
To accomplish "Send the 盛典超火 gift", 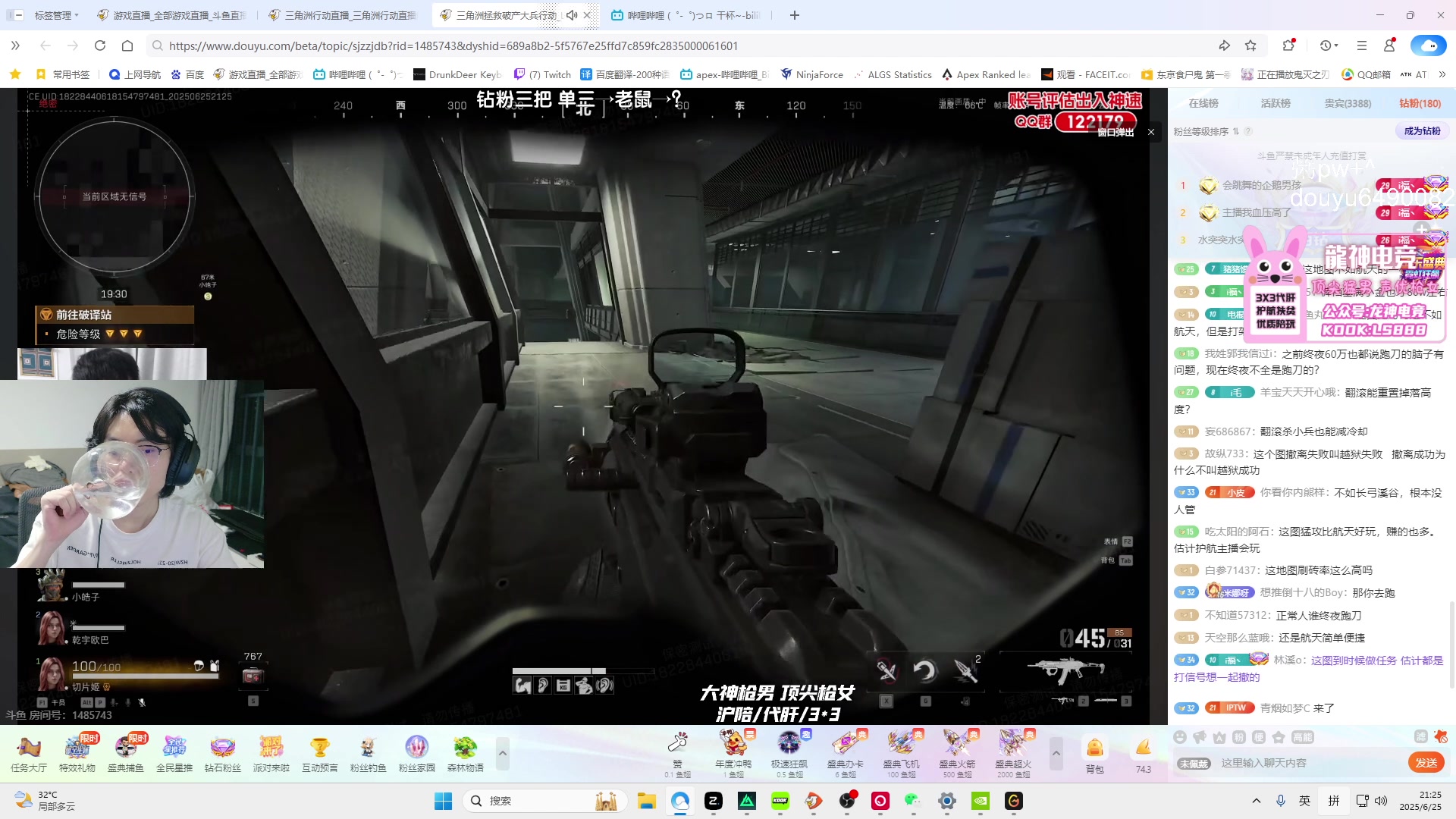I will (x=1014, y=752).
